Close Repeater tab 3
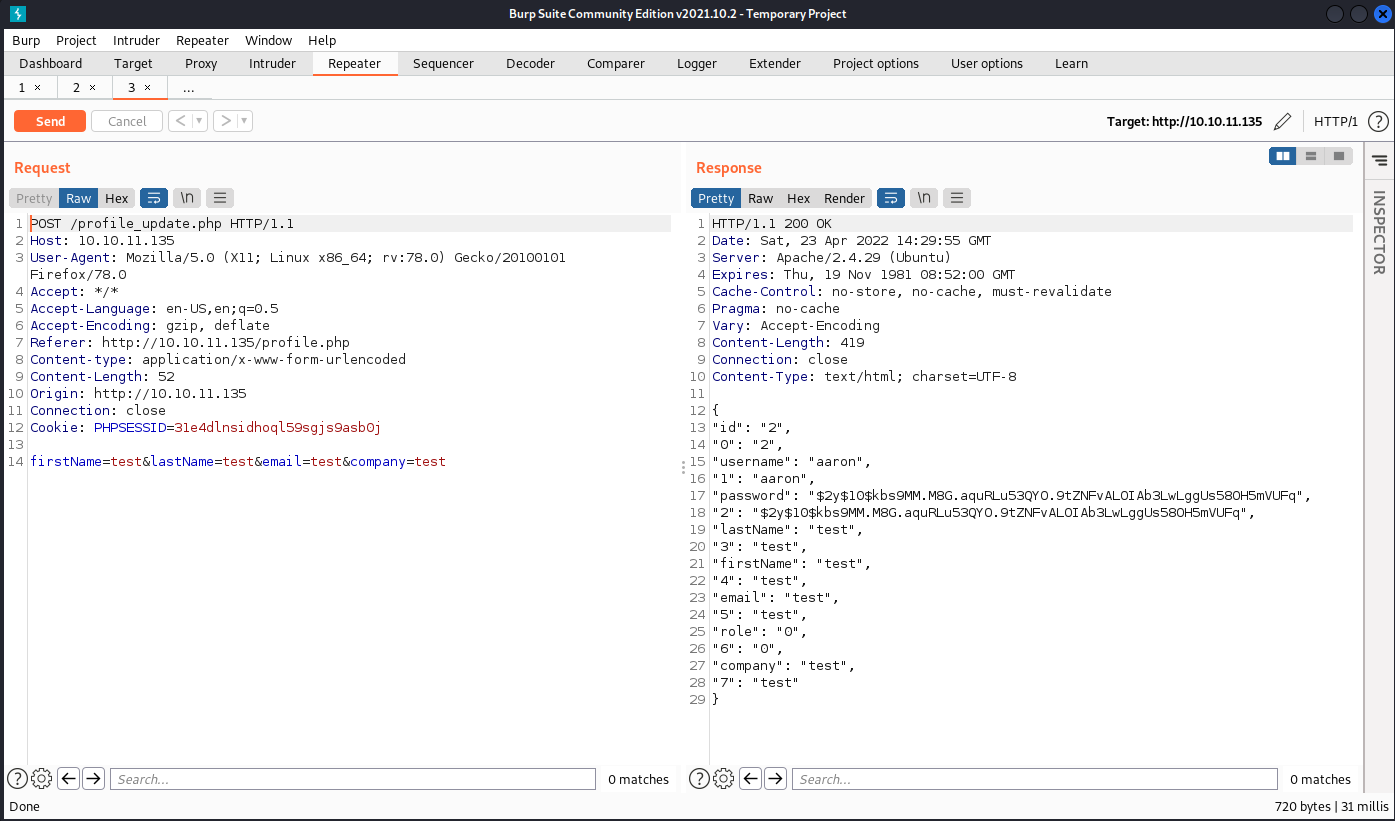The image size is (1395, 821). 147,88
